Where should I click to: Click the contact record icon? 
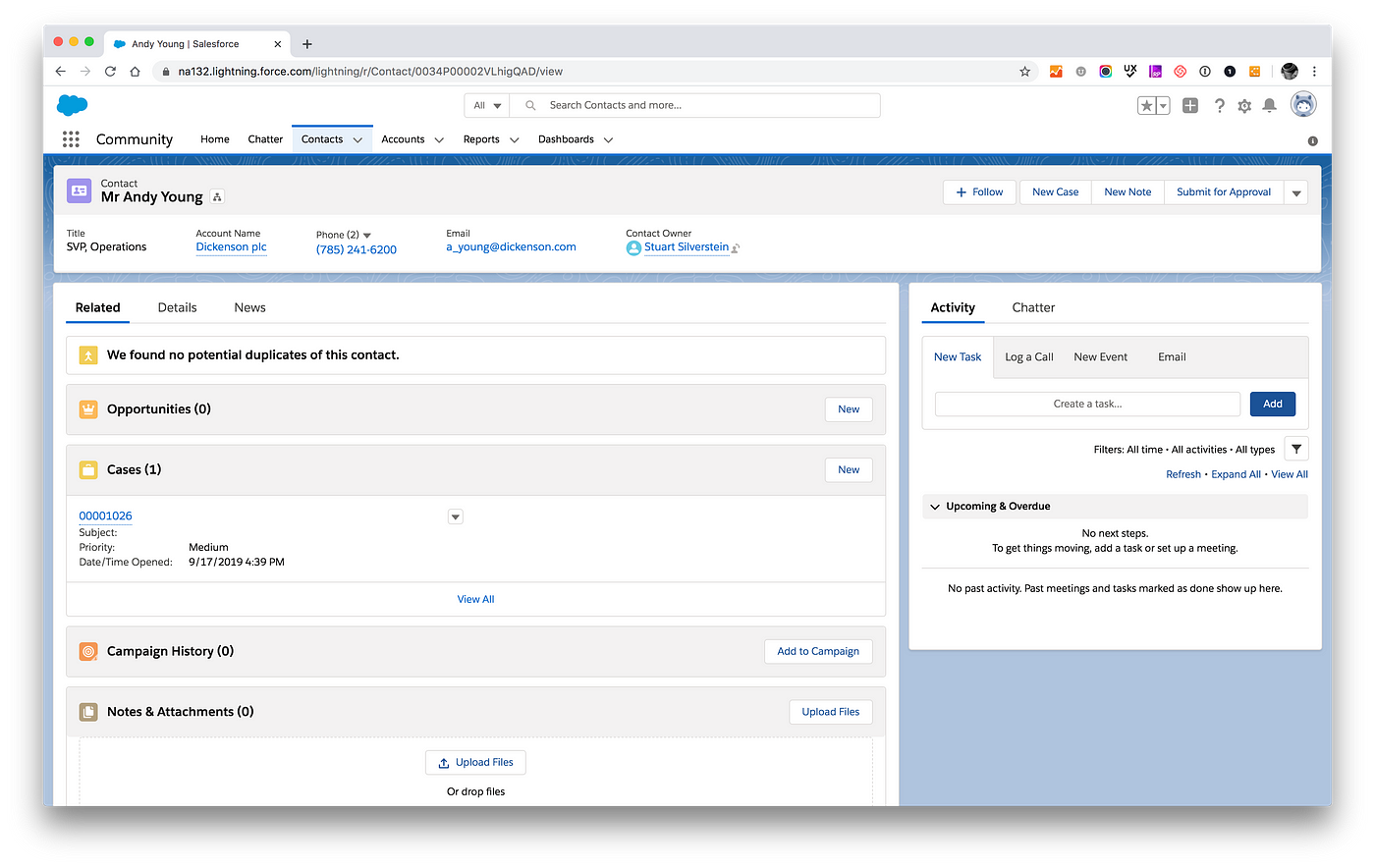[80, 190]
